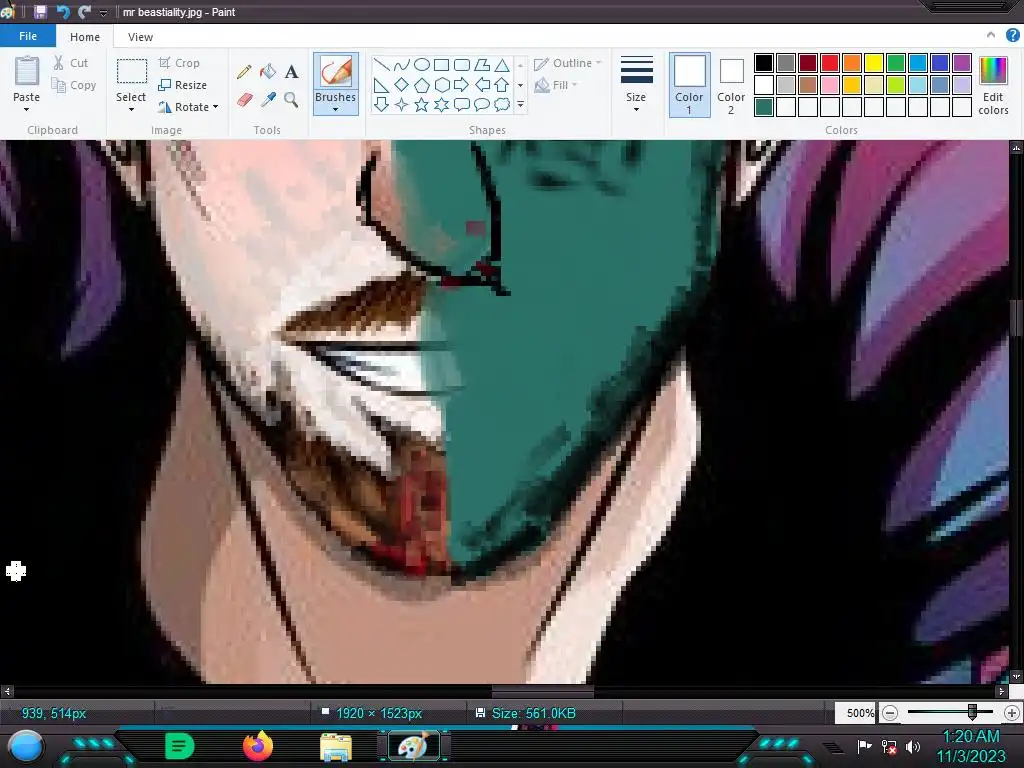Choose the Oval shape

click(422, 65)
